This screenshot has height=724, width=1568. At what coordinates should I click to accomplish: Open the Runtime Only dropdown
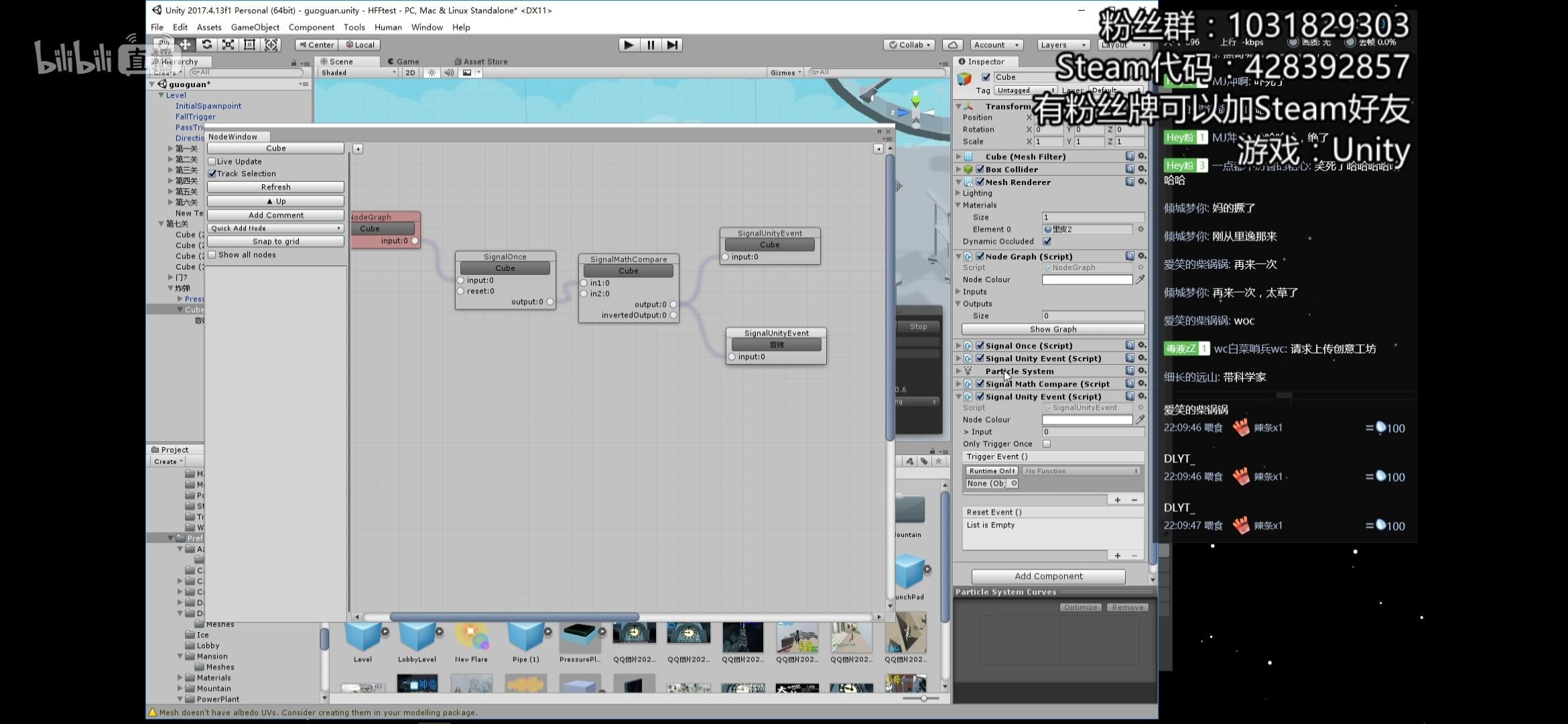click(x=992, y=471)
